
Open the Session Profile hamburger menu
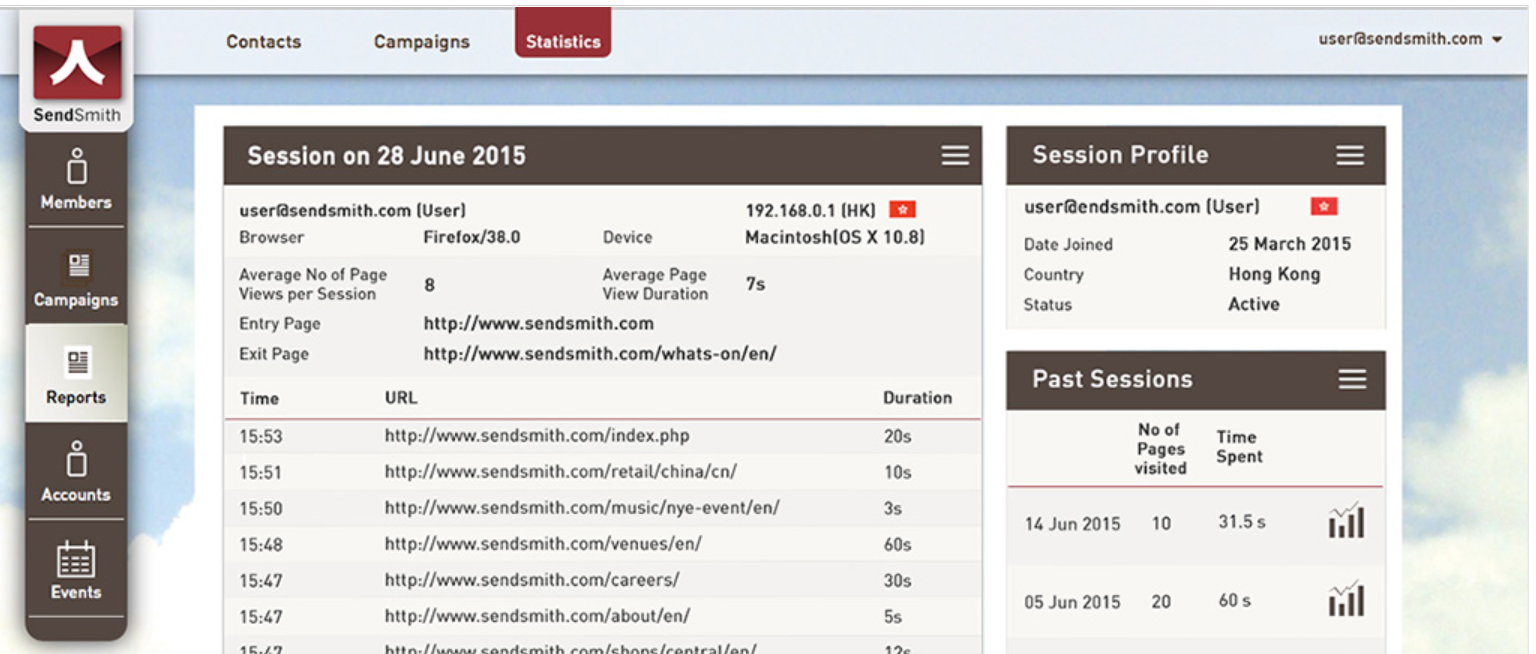click(x=1350, y=155)
